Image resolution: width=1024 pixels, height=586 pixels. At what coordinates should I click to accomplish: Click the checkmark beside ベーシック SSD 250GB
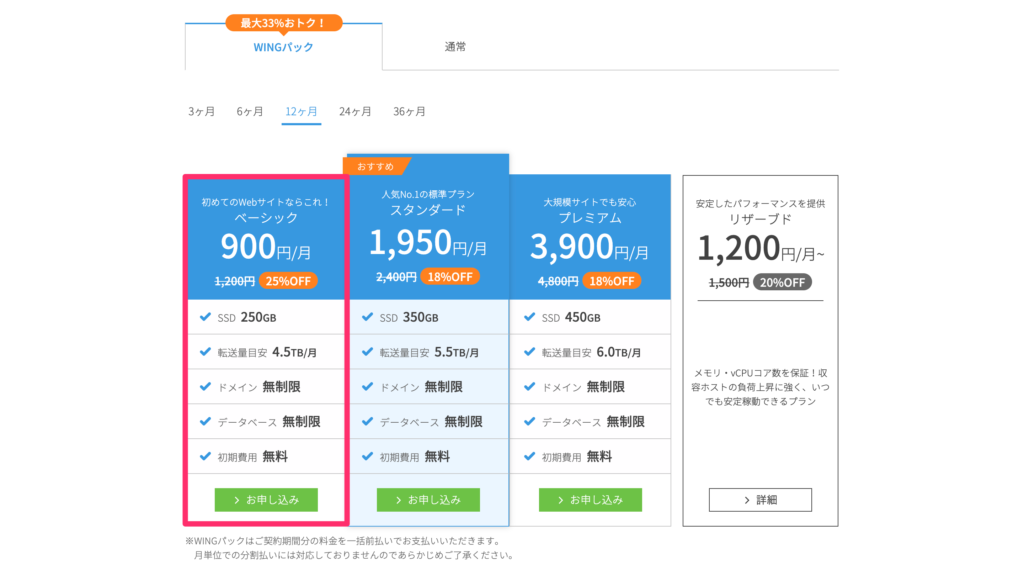point(205,317)
